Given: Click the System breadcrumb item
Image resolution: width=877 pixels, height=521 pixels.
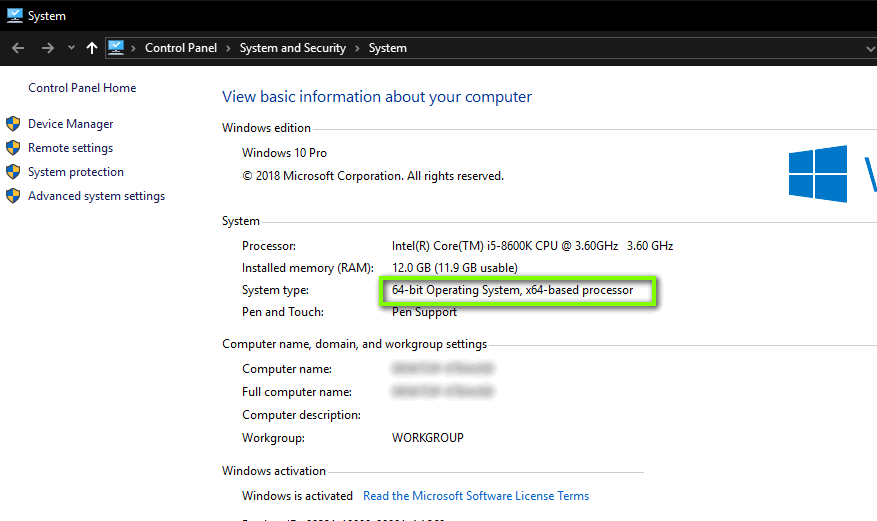Looking at the screenshot, I should point(388,48).
